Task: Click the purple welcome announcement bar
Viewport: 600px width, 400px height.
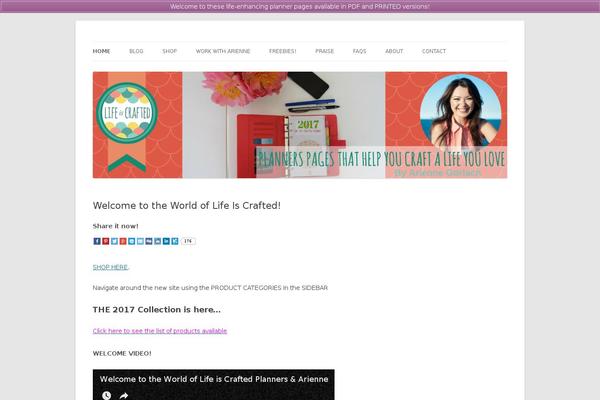Action: click(x=300, y=7)
